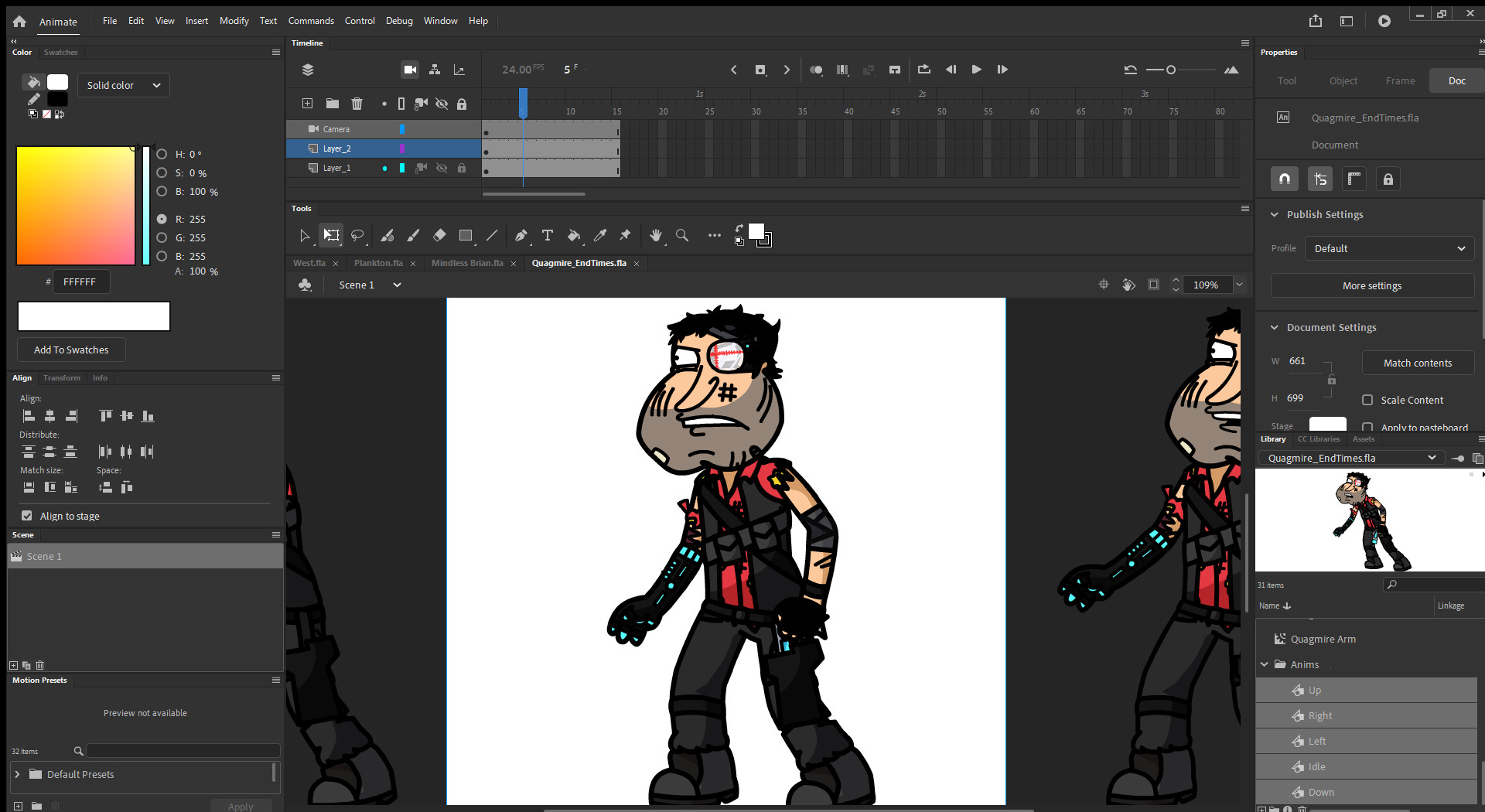This screenshot has width=1485, height=812.
Task: Click the delete layer trash icon
Action: pos(357,104)
